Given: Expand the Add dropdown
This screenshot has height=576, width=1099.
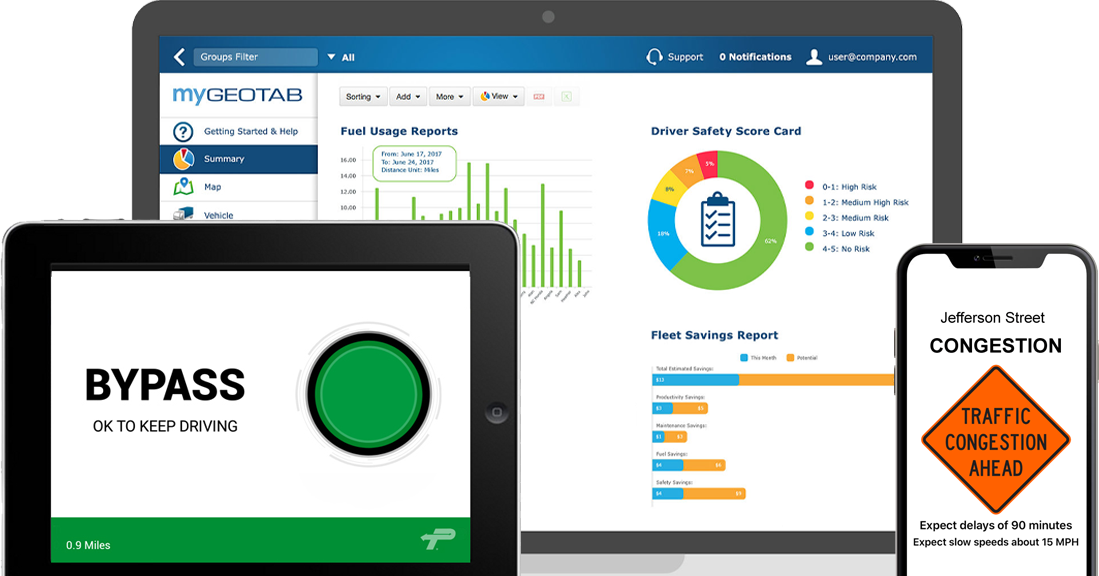Looking at the screenshot, I should 407,96.
